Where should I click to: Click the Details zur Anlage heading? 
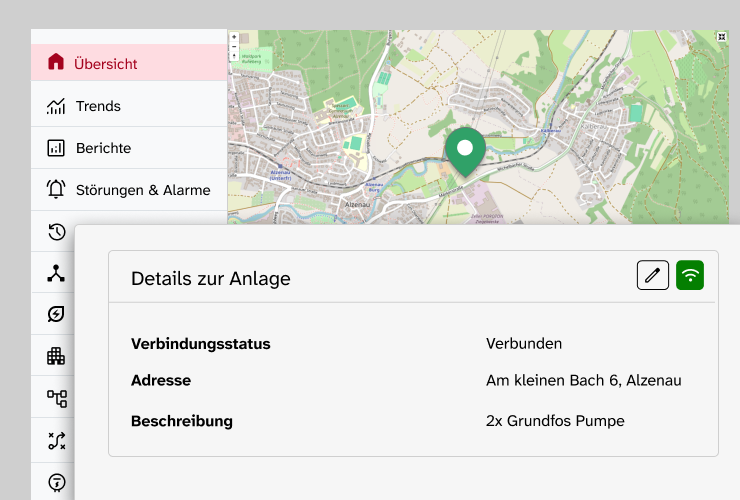210,279
